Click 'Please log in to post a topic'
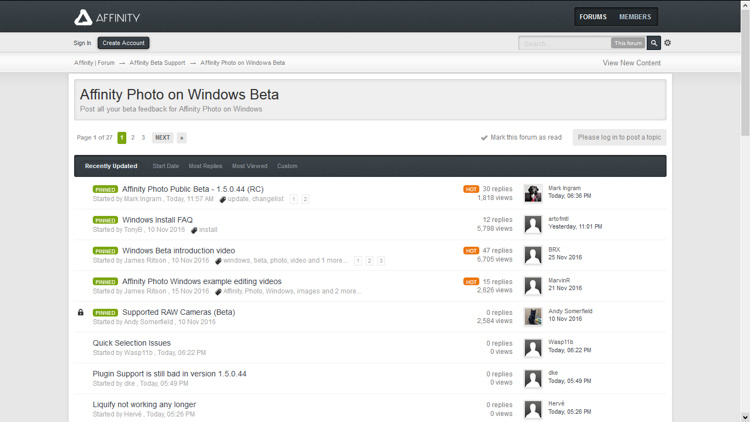 619,137
